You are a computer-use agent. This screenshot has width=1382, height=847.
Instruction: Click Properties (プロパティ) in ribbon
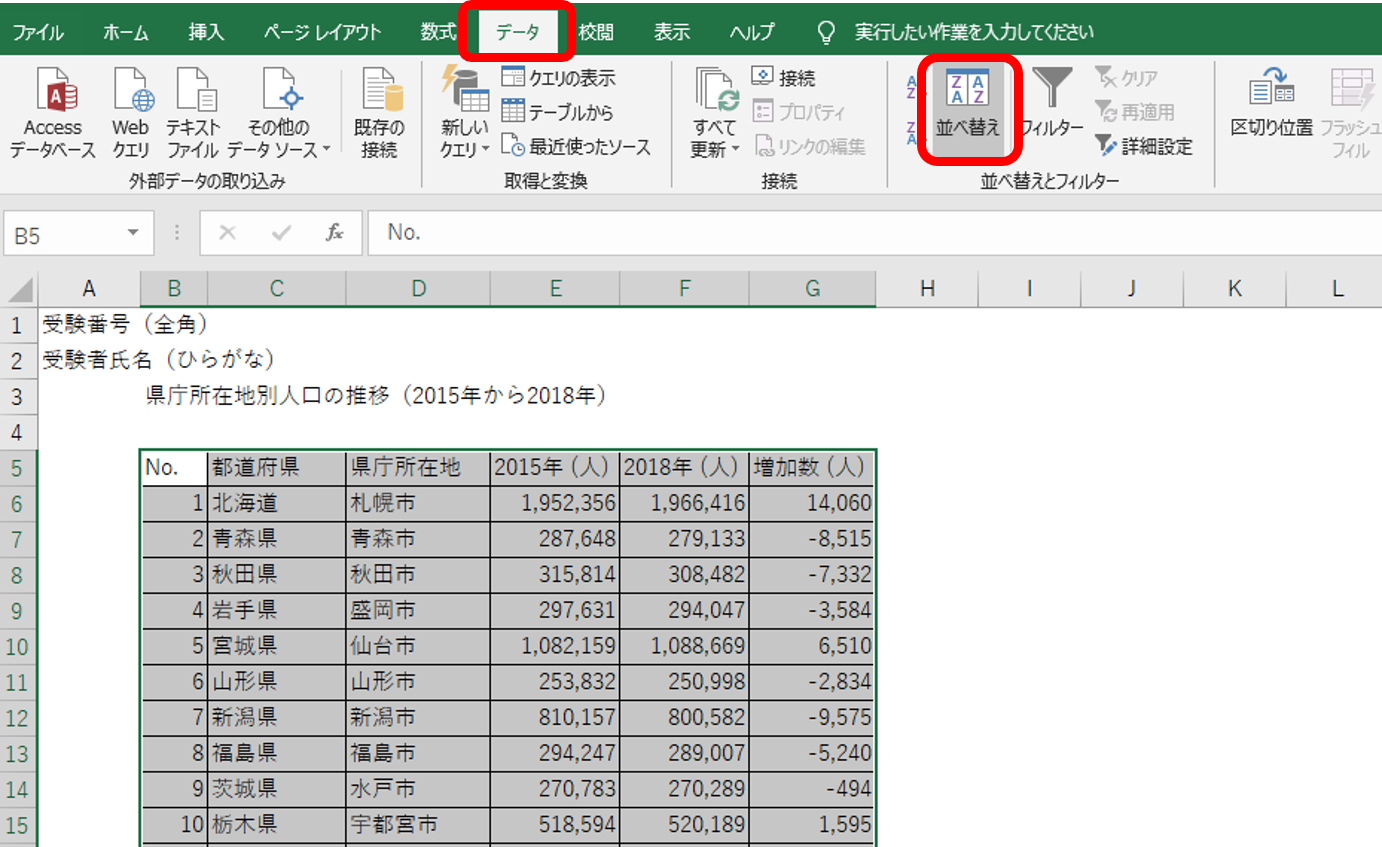(x=799, y=112)
